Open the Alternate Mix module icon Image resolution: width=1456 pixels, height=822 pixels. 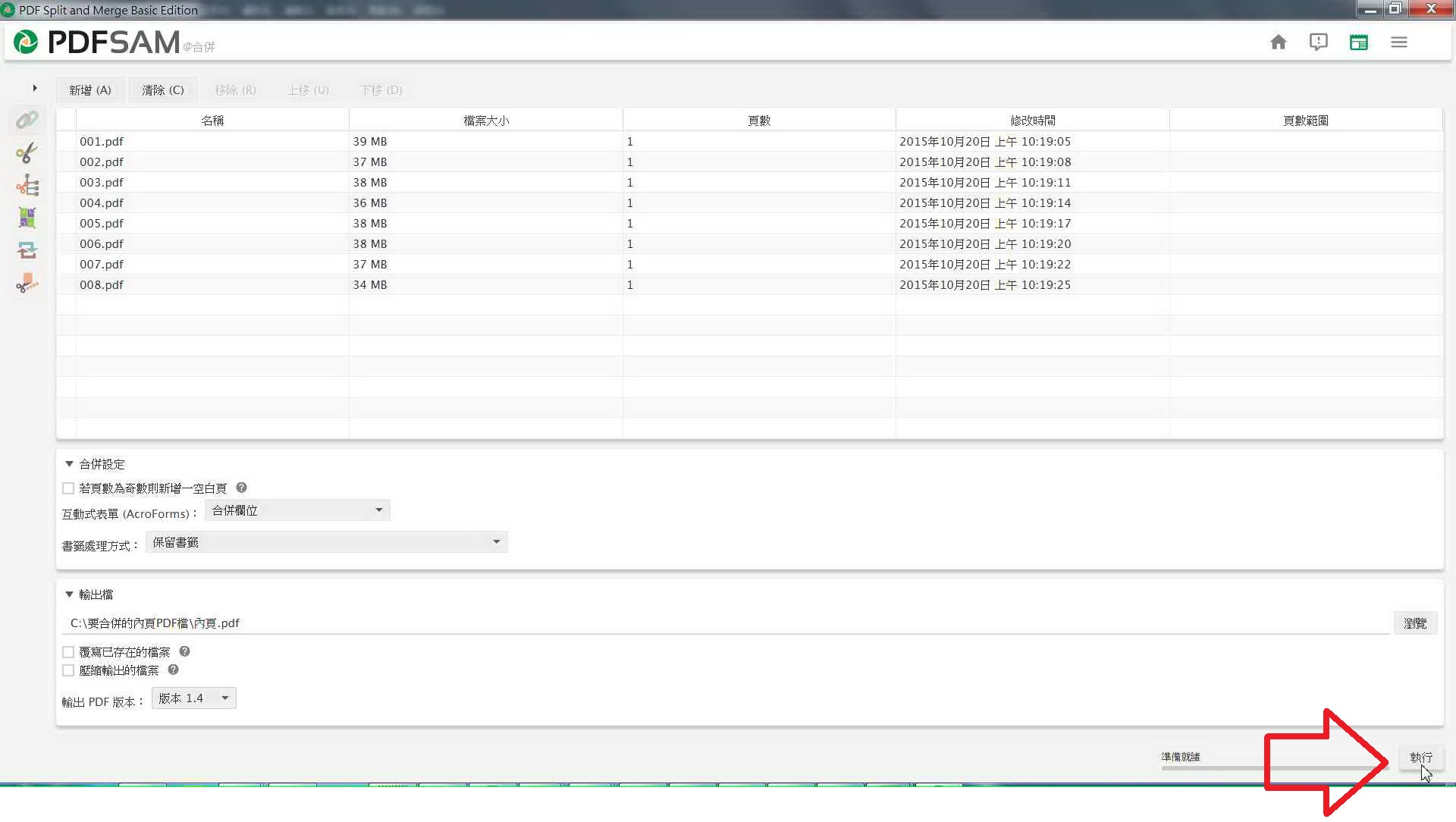[x=27, y=218]
